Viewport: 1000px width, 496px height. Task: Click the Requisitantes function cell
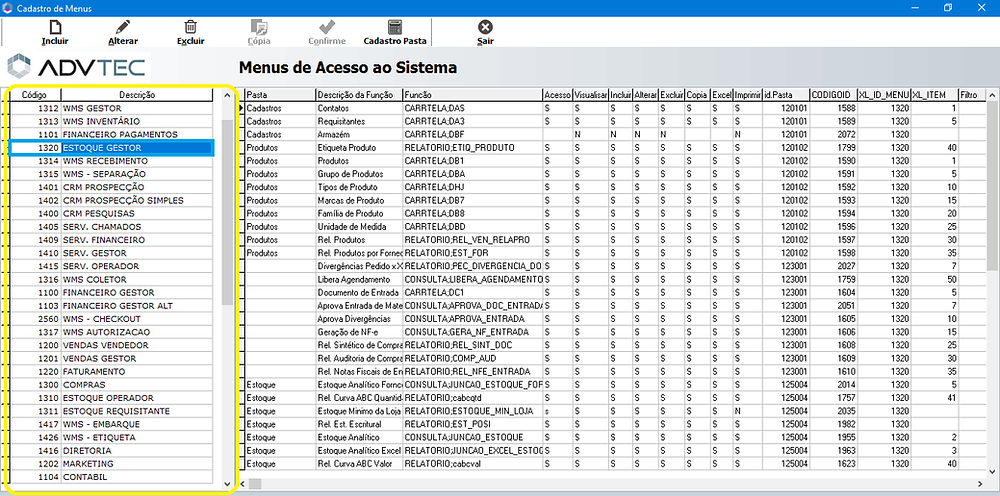tap(359, 121)
